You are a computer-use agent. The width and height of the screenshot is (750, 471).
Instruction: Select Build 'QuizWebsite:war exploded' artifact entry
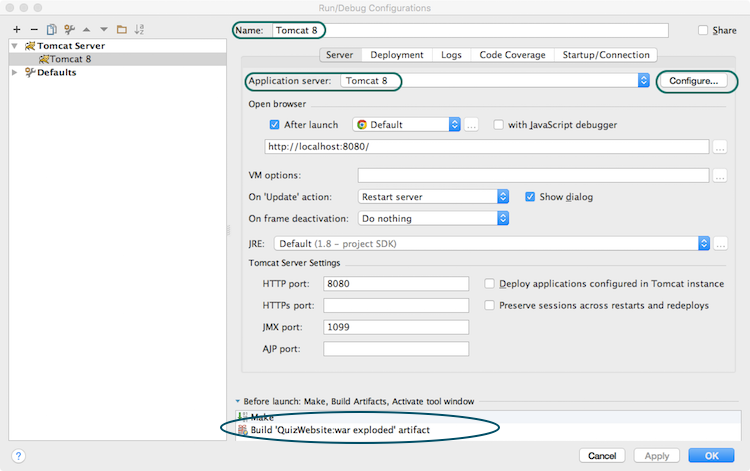(x=488, y=430)
